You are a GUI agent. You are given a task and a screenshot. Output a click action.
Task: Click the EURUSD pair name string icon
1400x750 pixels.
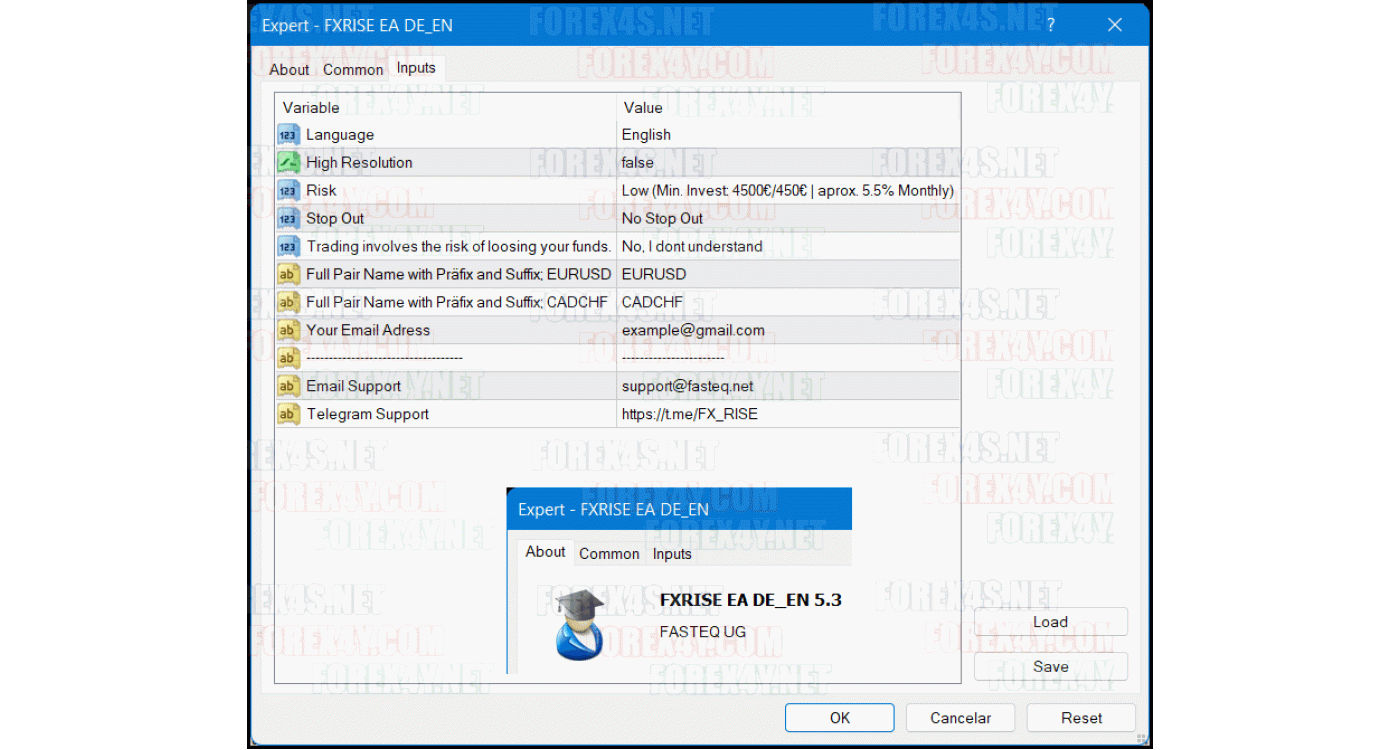[288, 275]
